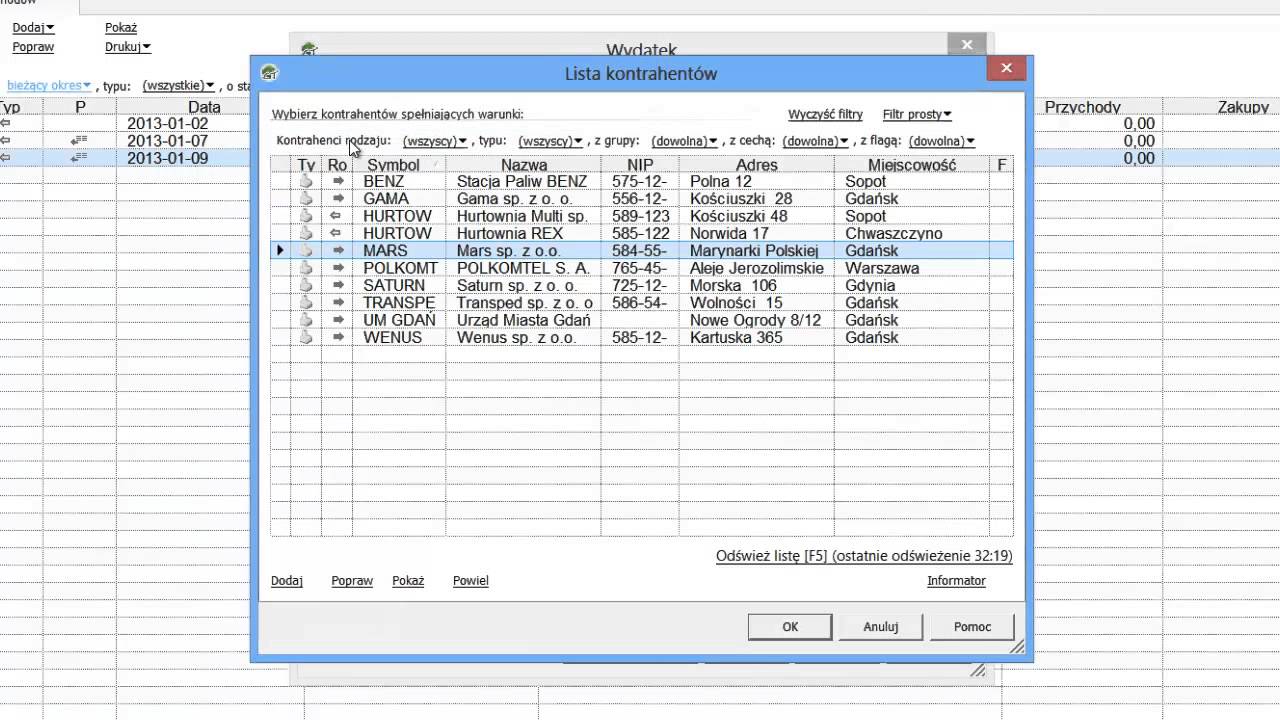Open the Filtr prosty dropdown
Image resolution: width=1280 pixels, height=720 pixels.
[x=917, y=115]
